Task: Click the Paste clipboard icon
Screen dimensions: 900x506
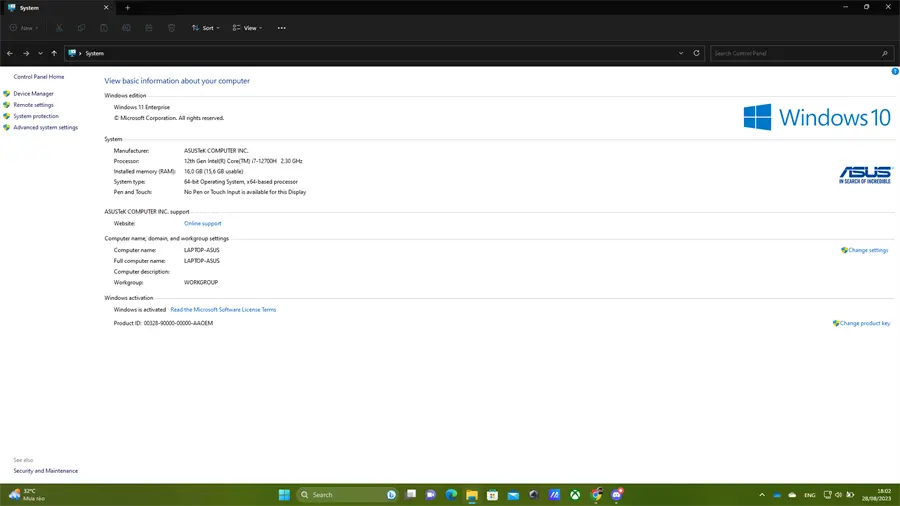Action: point(104,28)
